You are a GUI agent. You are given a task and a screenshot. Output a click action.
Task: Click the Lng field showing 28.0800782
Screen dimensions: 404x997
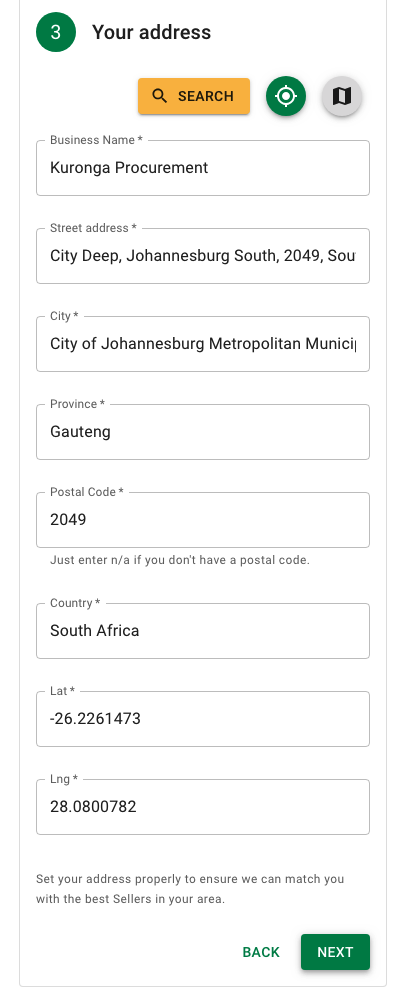pyautogui.click(x=203, y=807)
